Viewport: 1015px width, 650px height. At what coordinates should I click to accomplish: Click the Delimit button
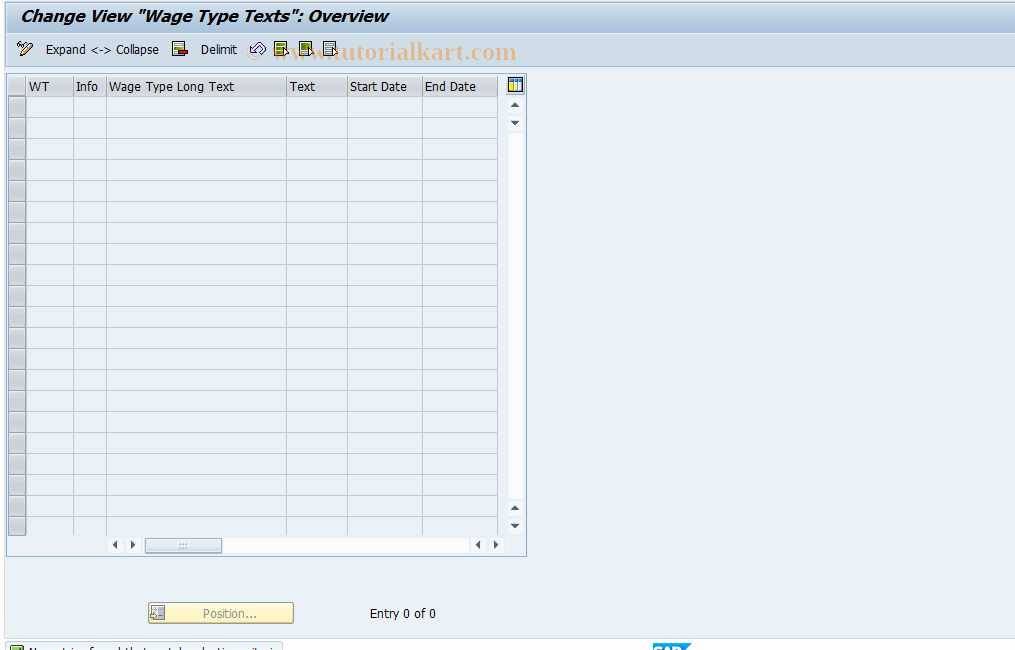(x=219, y=50)
